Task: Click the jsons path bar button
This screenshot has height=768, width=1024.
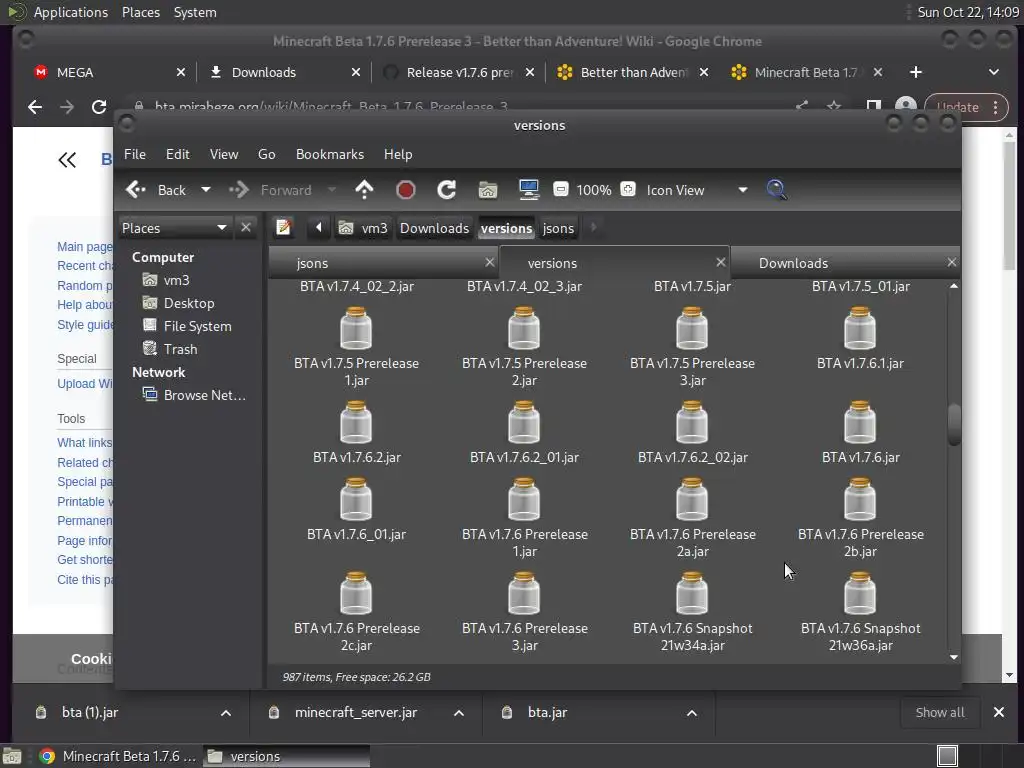Action: [558, 228]
